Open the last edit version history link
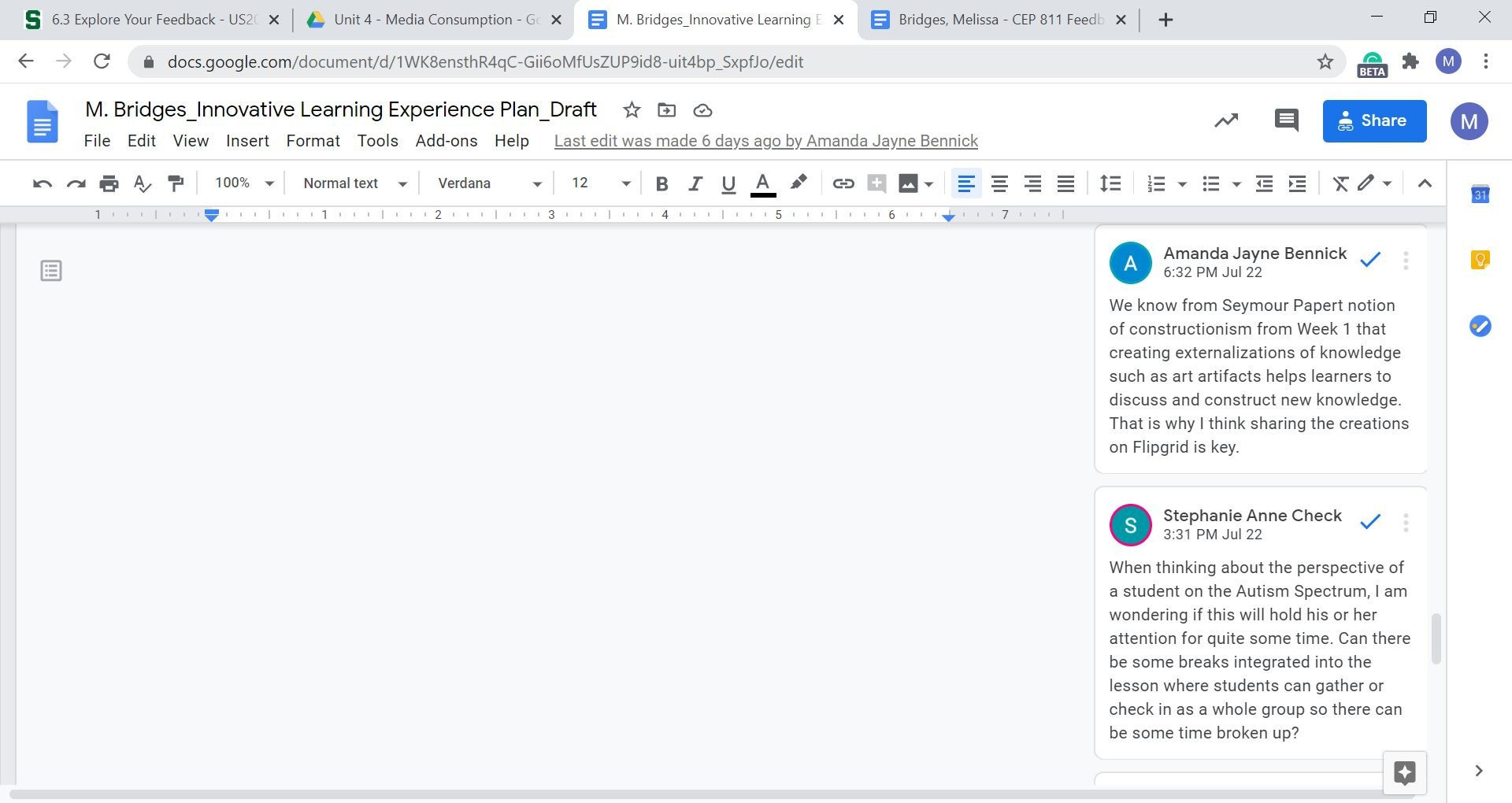 tap(766, 141)
